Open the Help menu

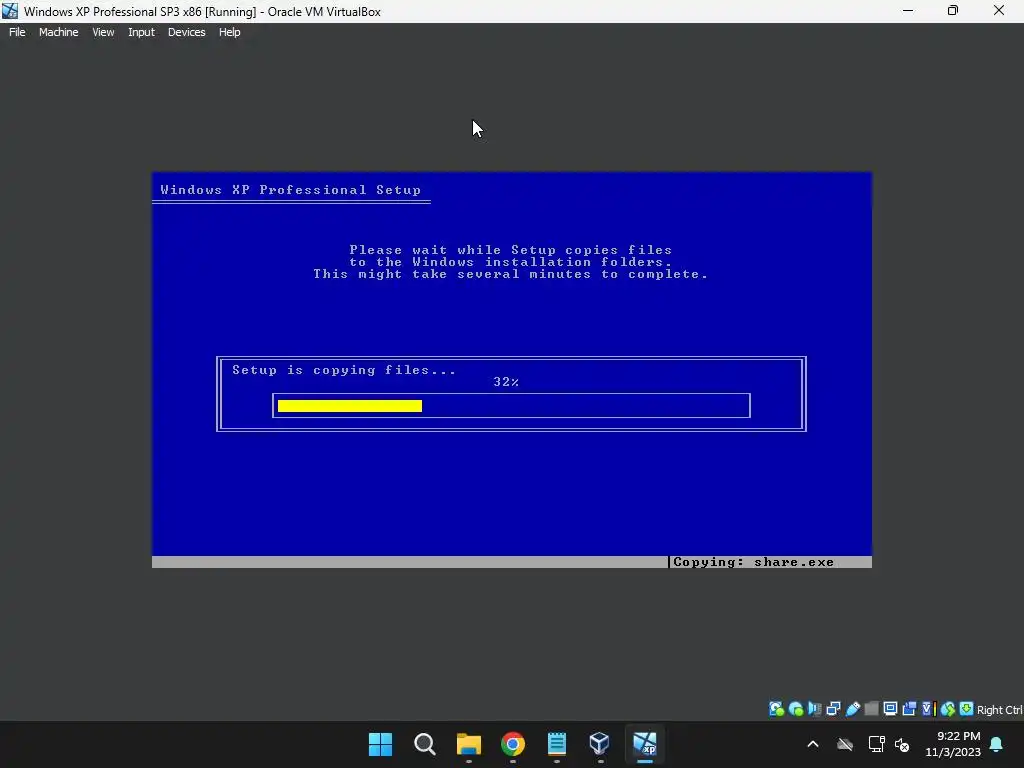[229, 32]
